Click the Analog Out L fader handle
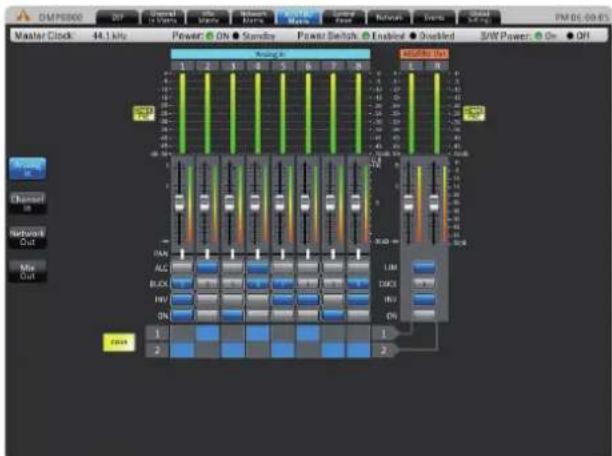Image resolution: width=612 pixels, height=456 pixels. pyautogui.click(x=408, y=203)
